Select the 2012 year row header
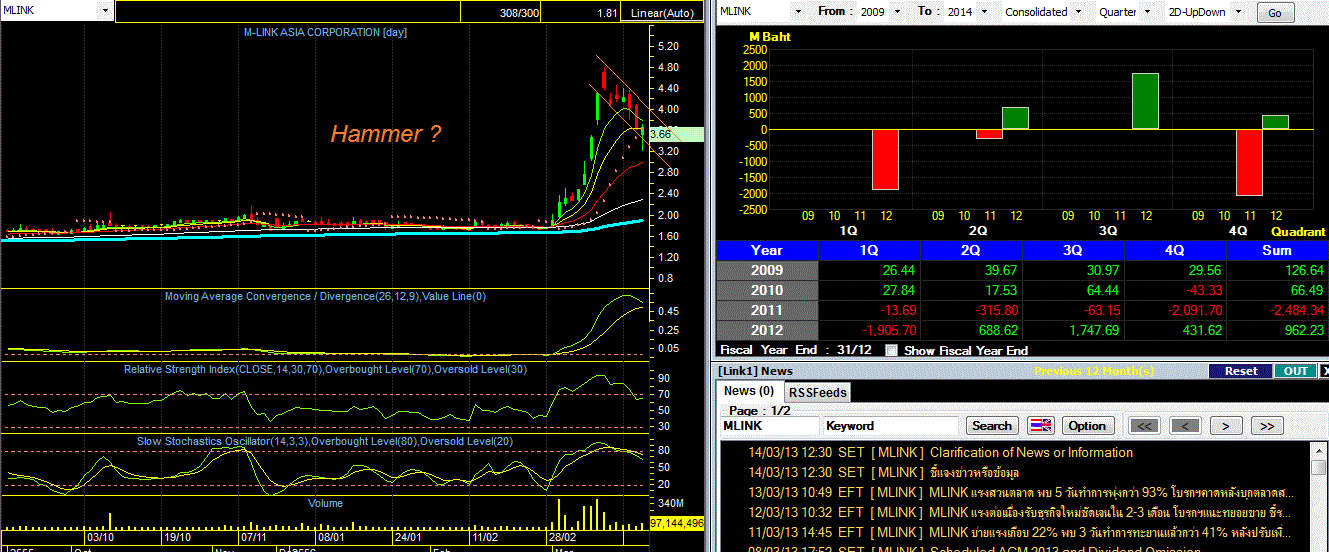 pyautogui.click(x=767, y=330)
